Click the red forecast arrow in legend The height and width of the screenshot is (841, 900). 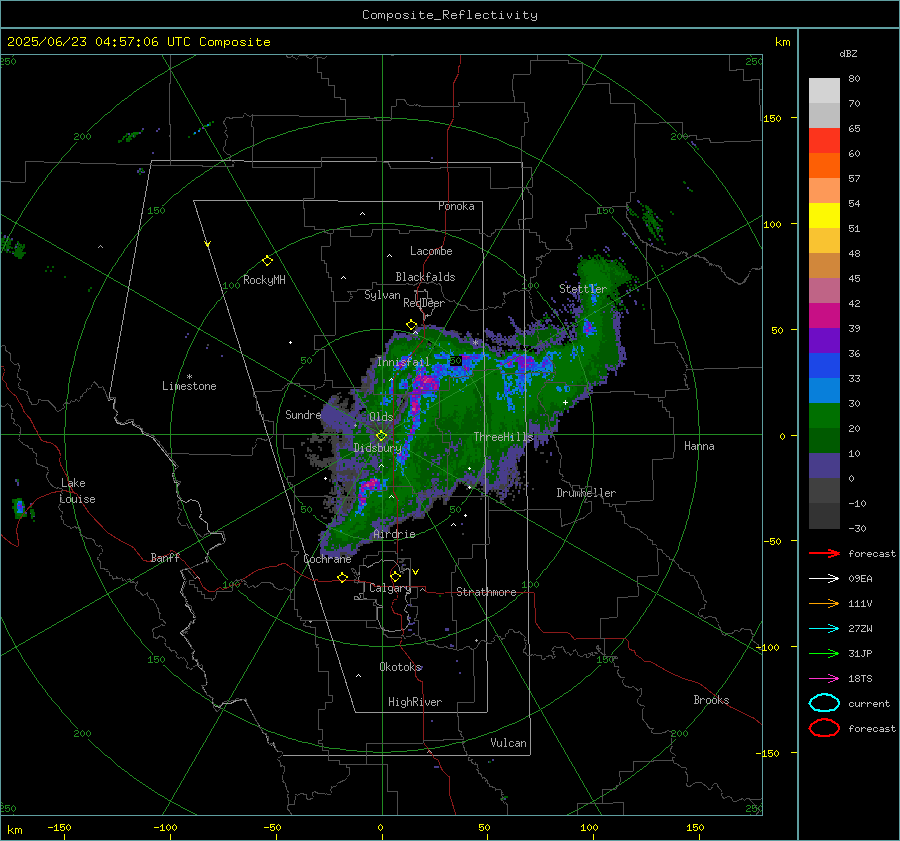pos(824,553)
